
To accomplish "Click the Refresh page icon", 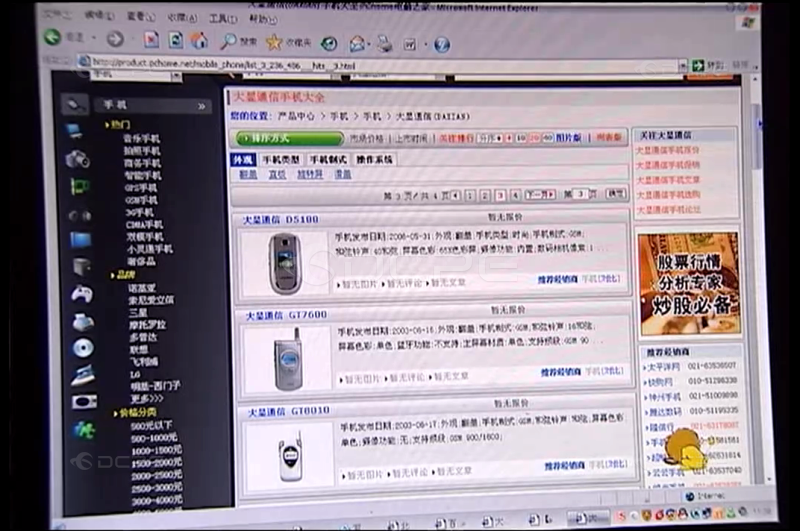I will point(175,40).
